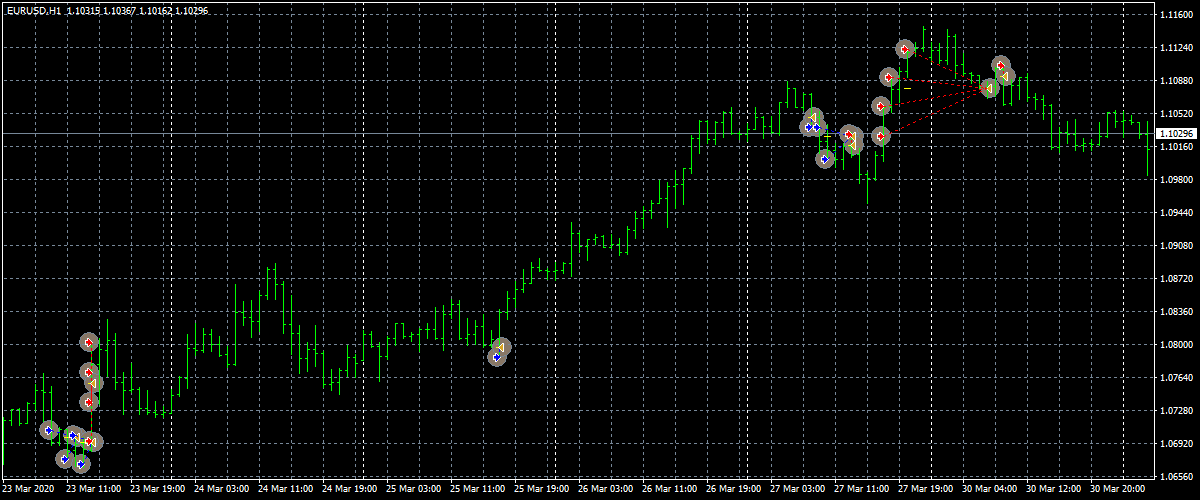Click price axis label 1.09080
The height and width of the screenshot is (500, 1200).
1176,246
